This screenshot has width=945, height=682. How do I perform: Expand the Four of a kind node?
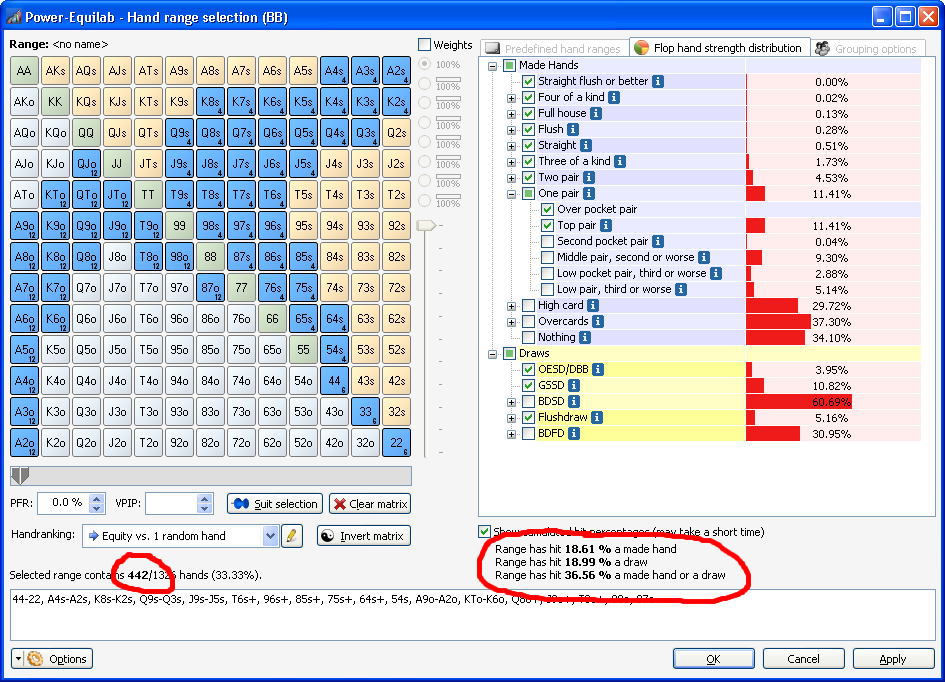(511, 98)
